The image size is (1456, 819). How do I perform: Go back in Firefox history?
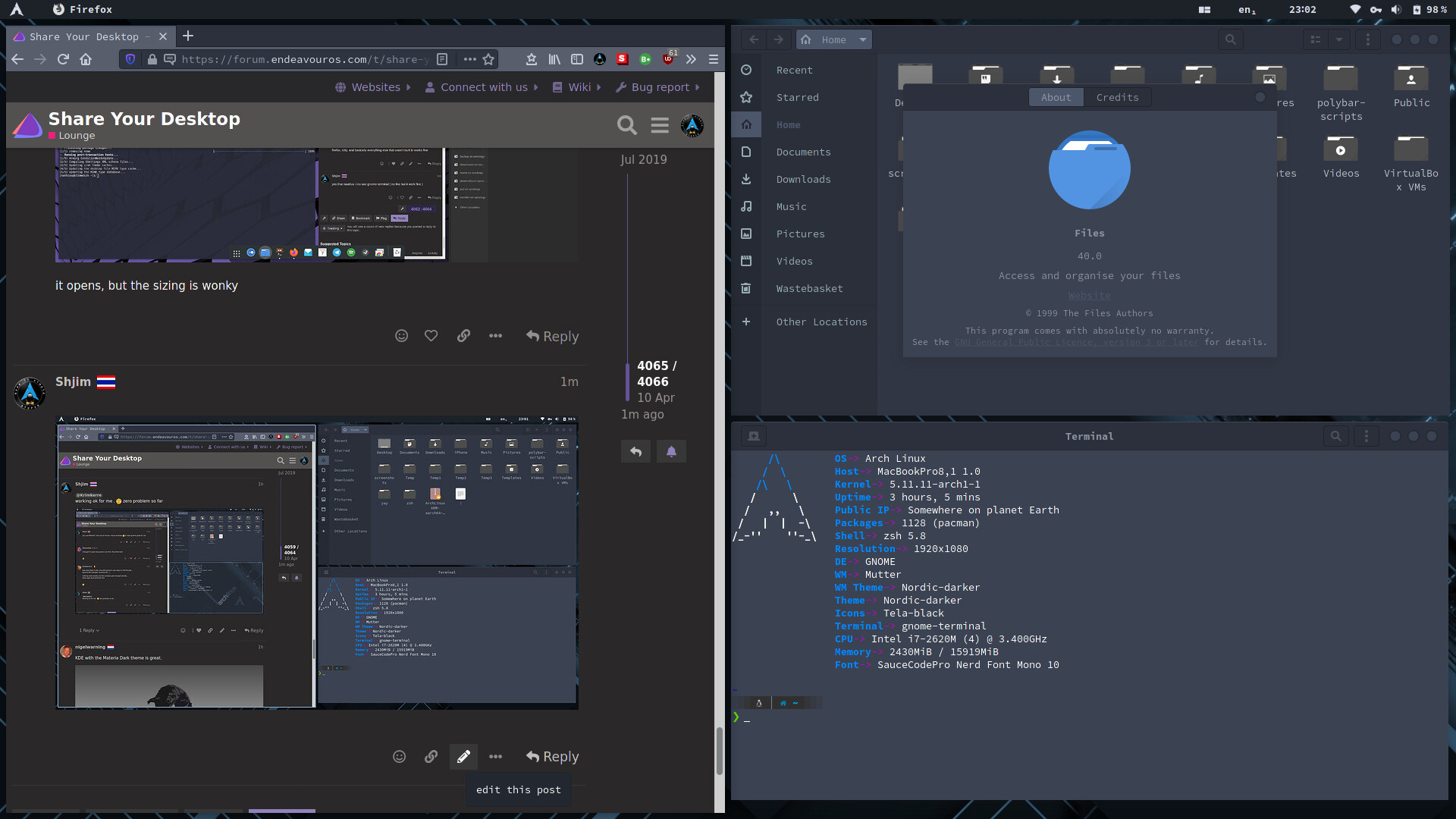click(17, 59)
